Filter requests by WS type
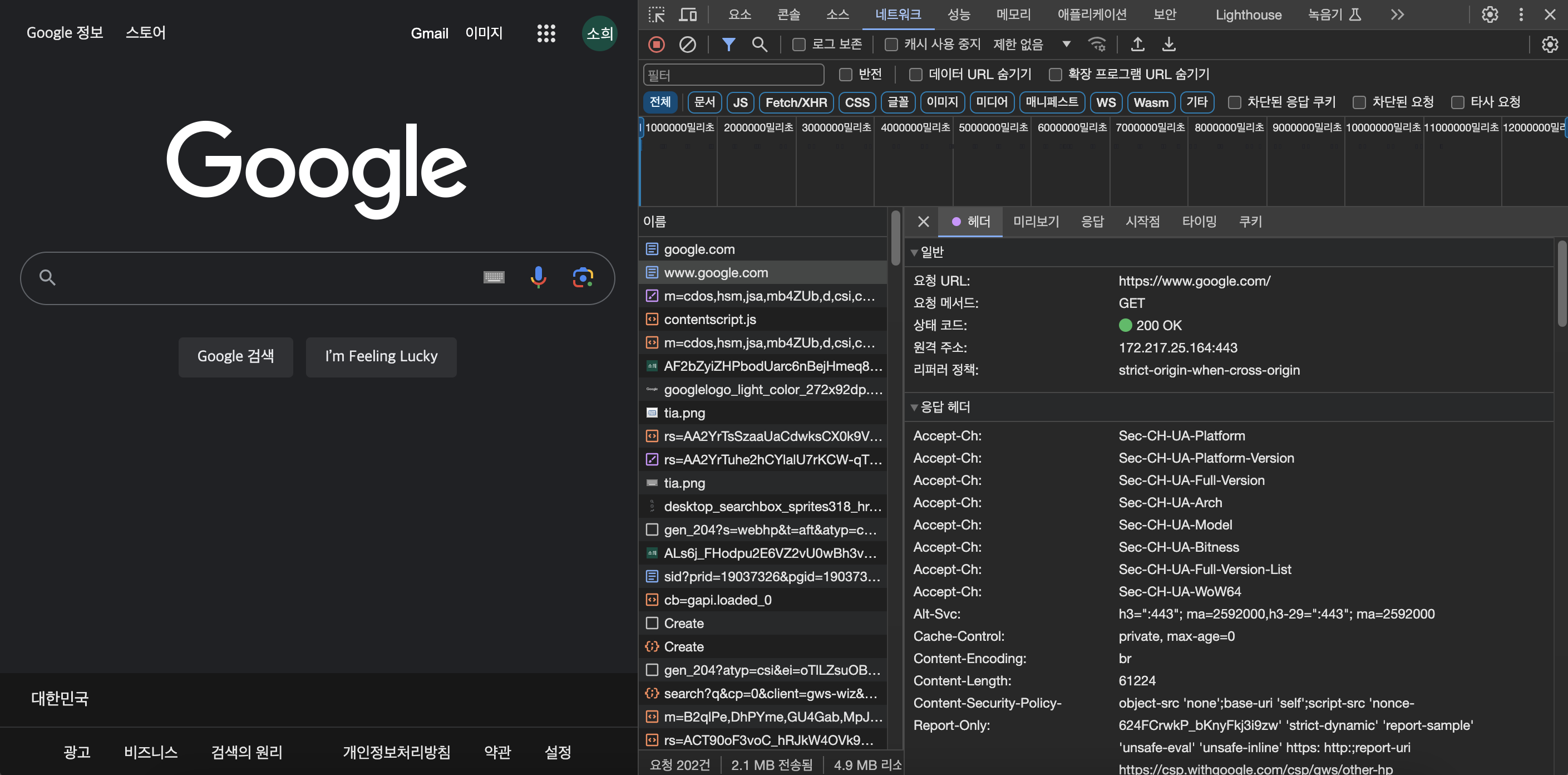 click(1106, 102)
